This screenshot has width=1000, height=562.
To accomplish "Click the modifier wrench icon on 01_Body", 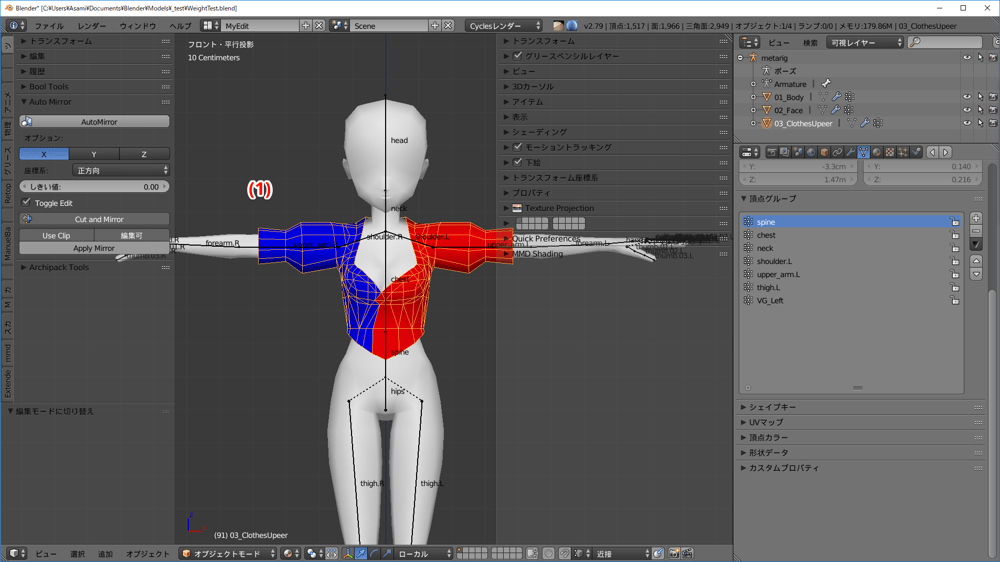I will (x=836, y=97).
